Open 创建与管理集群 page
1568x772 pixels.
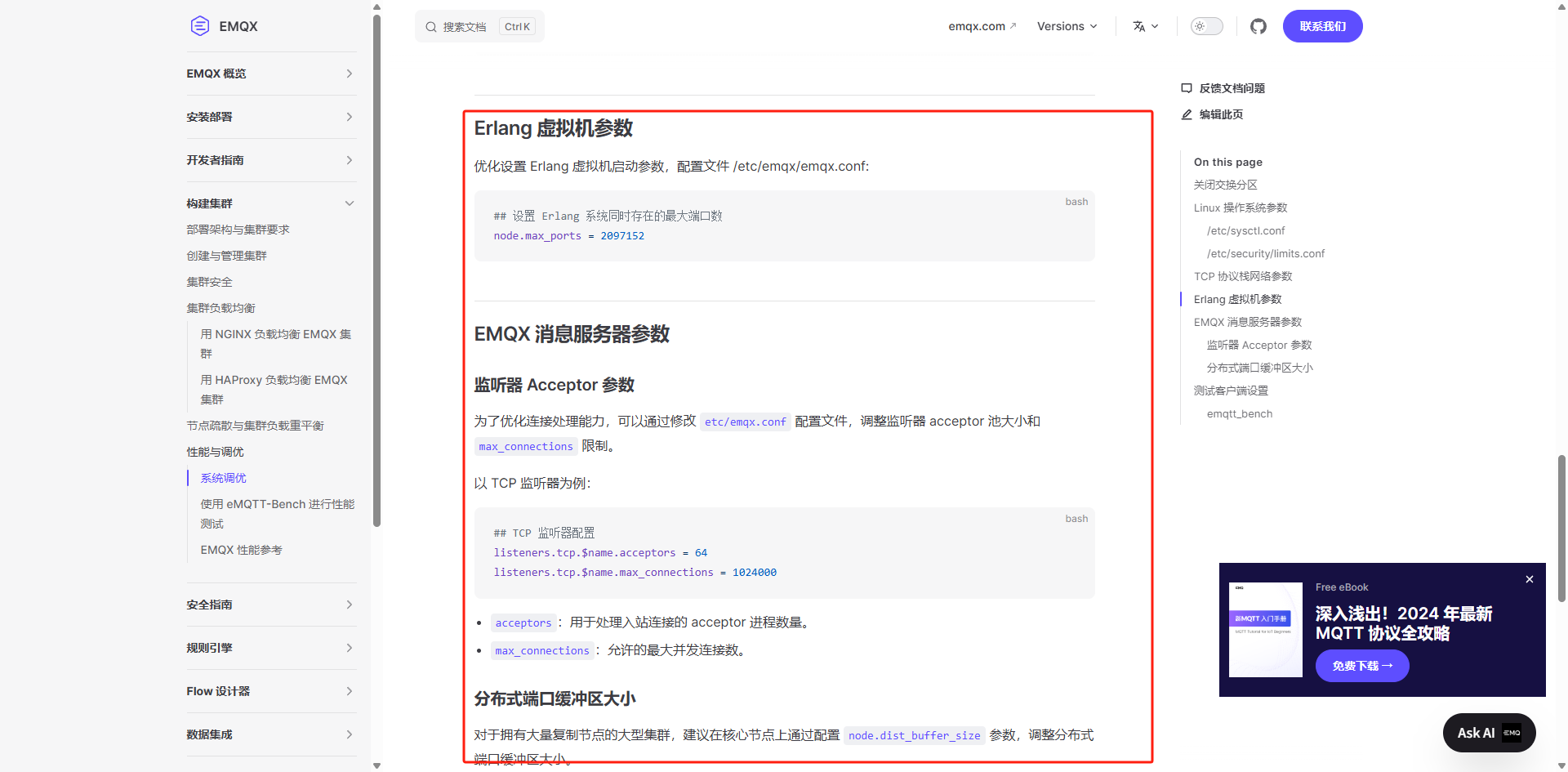(x=226, y=256)
